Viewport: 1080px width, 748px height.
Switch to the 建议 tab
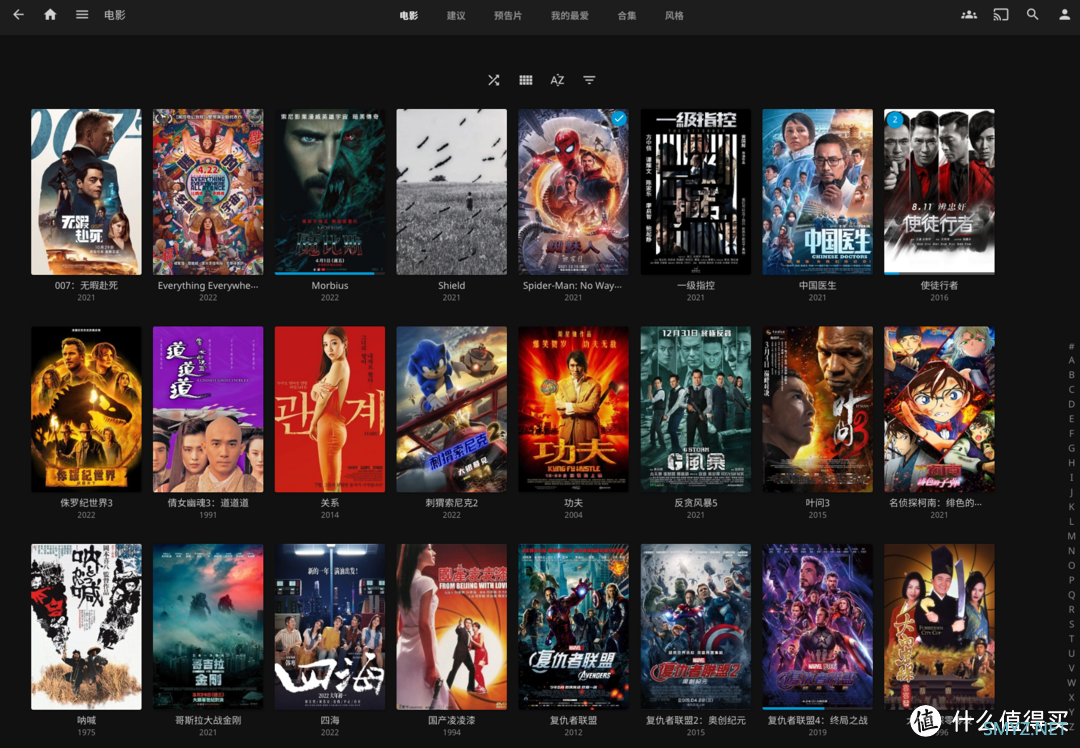[456, 15]
